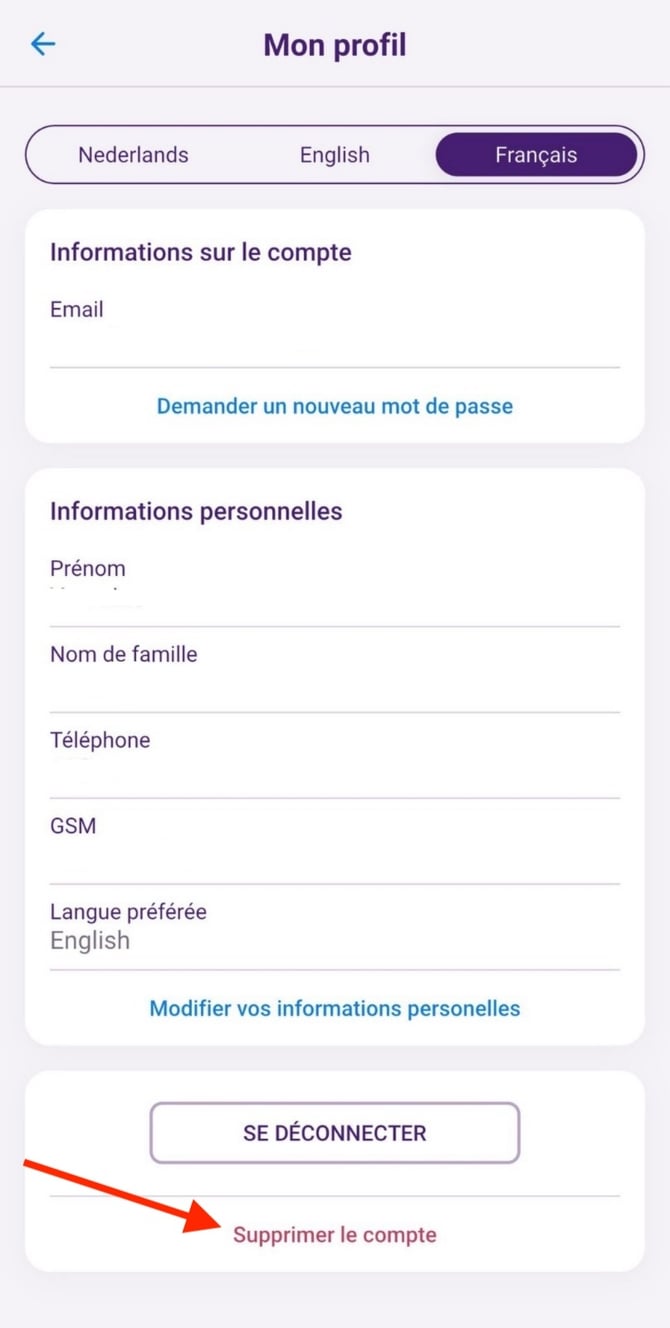This screenshot has width=670, height=1328.
Task: Tap the Informations personnelles card header
Action: 198,511
